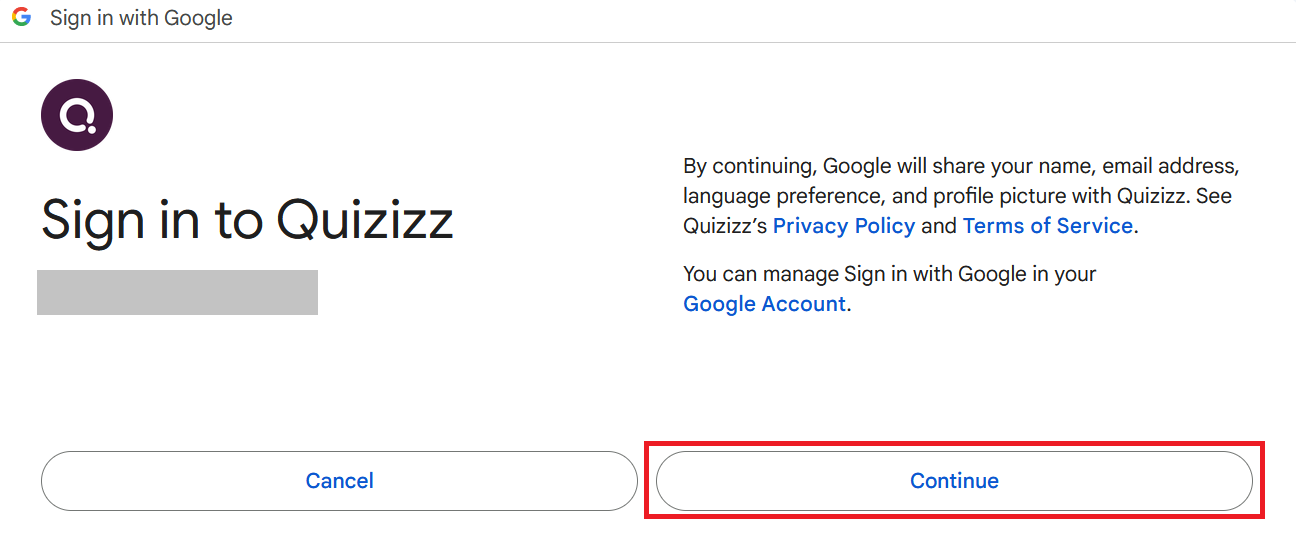
Task: Click the word 'Google' in the top header
Action: [x=197, y=18]
